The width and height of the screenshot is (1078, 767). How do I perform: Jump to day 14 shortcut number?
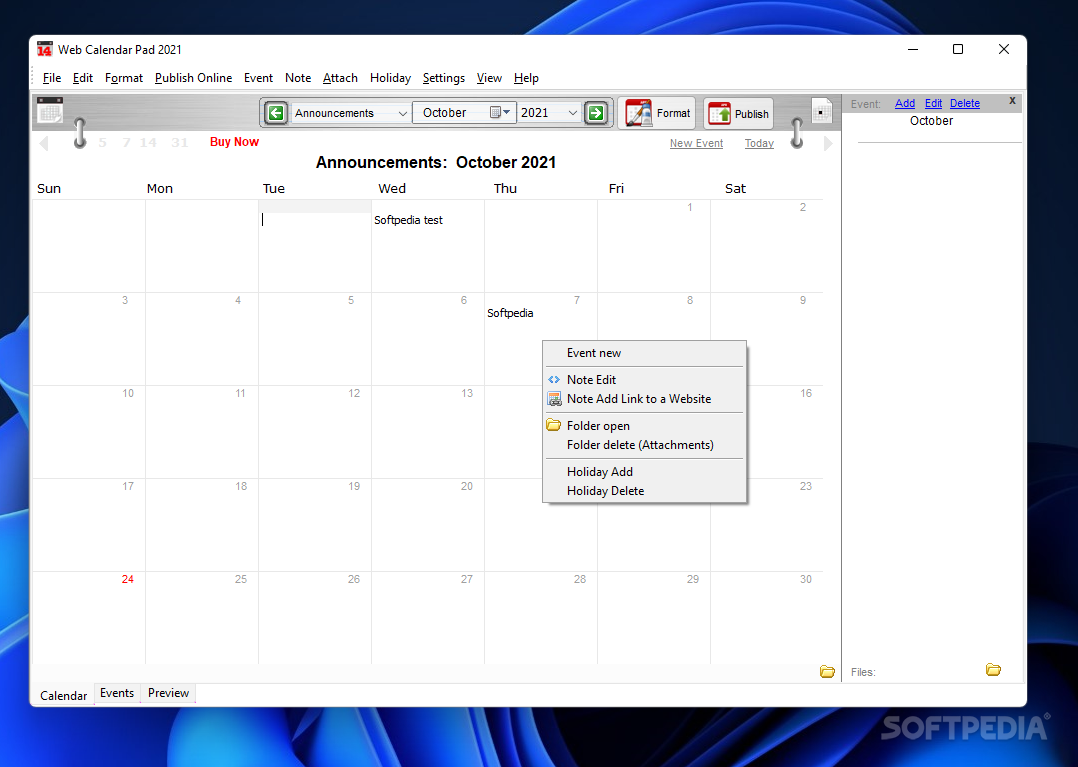click(x=148, y=143)
